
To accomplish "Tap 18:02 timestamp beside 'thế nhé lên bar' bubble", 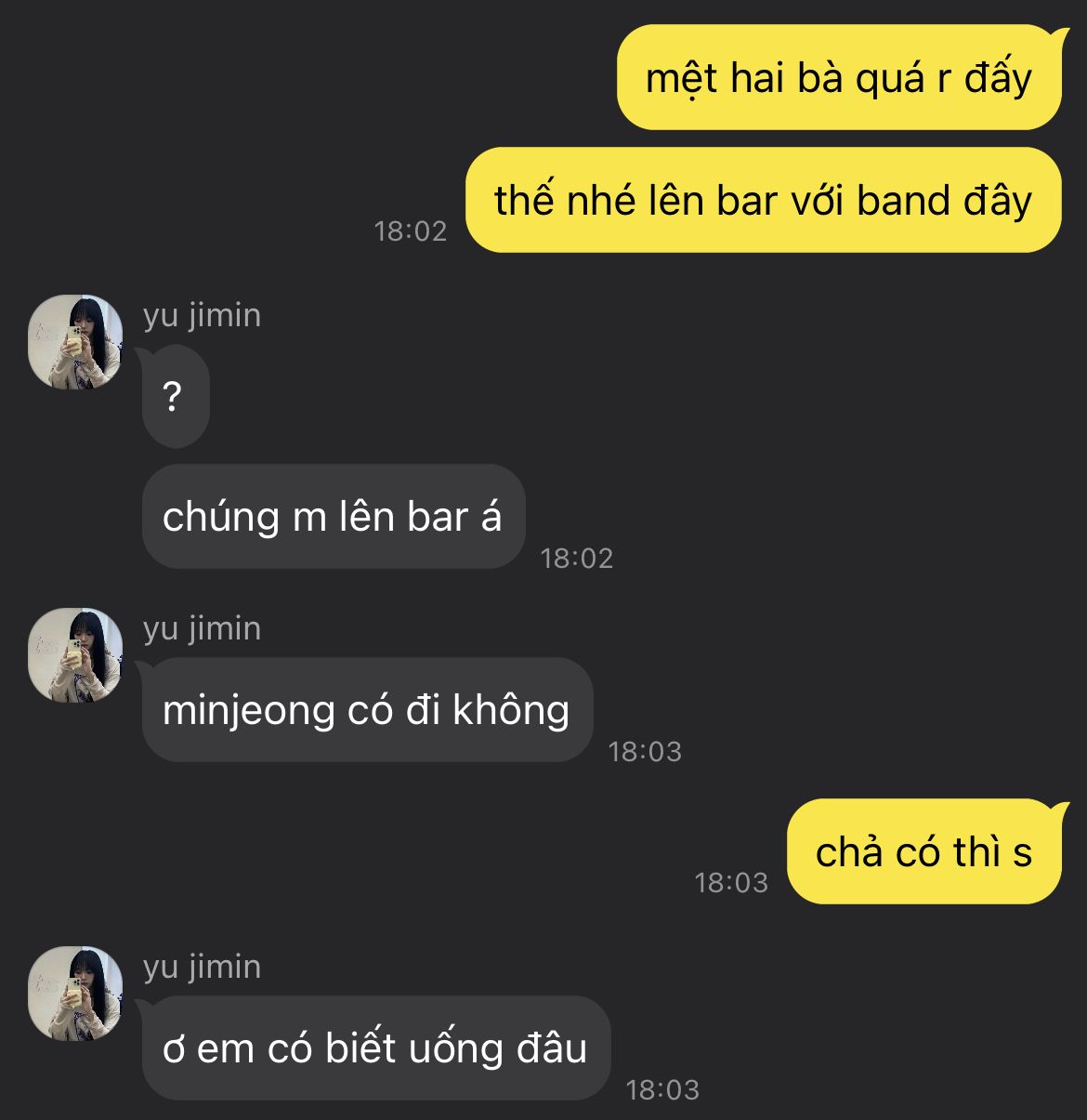I will (411, 231).
